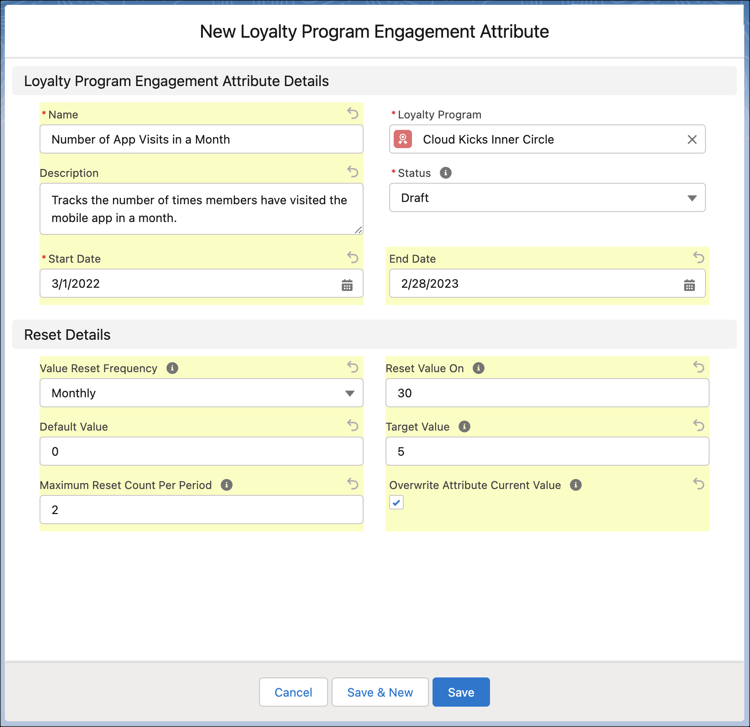Click the undo icon beside Description field
The width and height of the screenshot is (750, 727).
(x=352, y=172)
